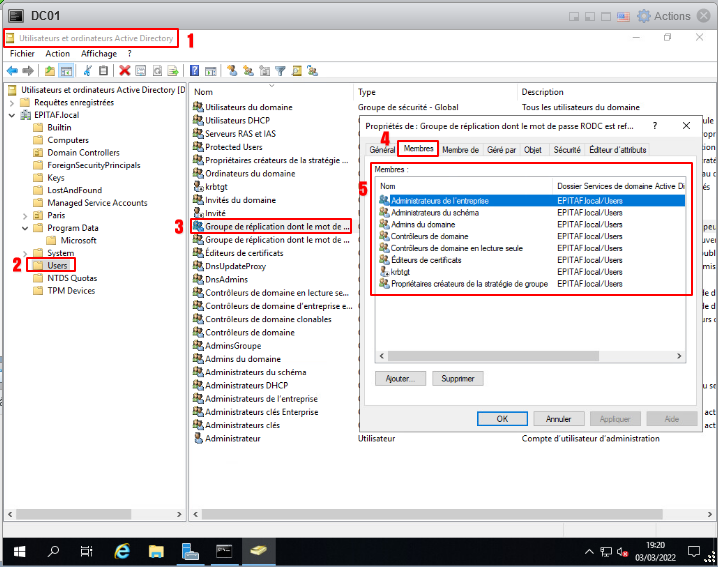
Task: Click the Cut scissors icon in toolbar
Action: point(88,71)
